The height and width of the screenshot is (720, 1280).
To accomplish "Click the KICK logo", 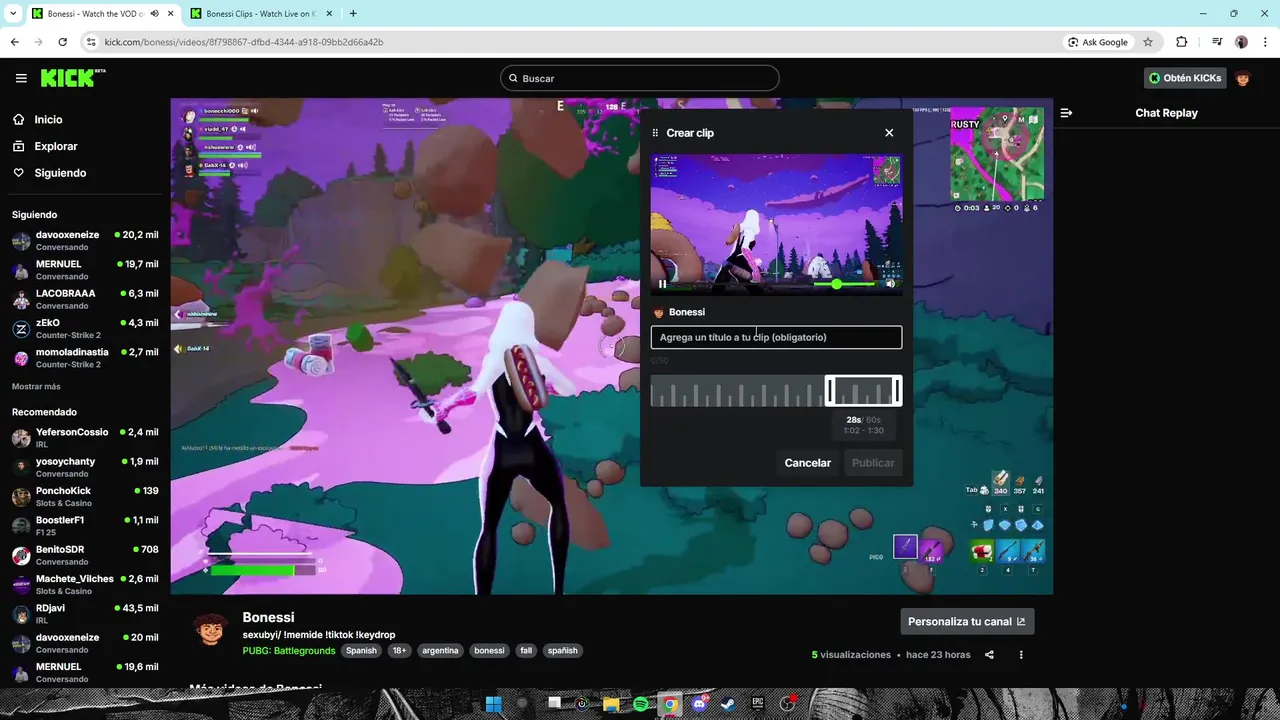I will coord(72,78).
